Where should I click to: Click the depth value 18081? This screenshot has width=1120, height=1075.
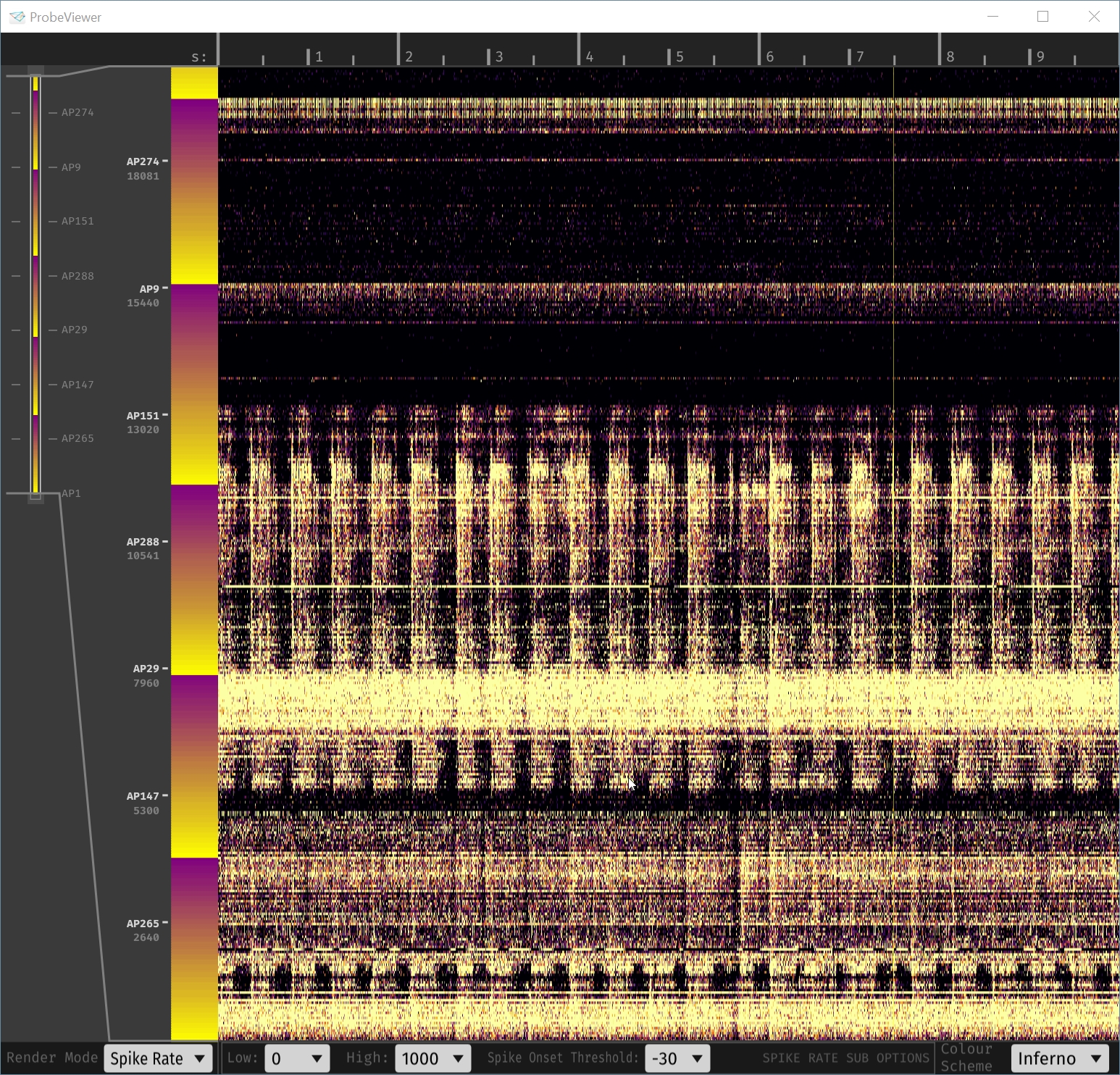pos(143,176)
